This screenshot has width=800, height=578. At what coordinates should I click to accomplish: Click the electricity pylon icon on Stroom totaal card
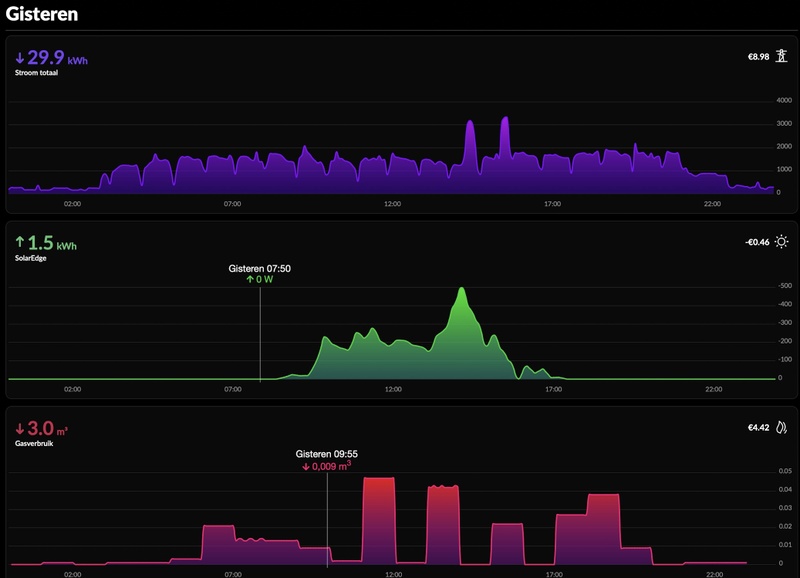tap(781, 56)
